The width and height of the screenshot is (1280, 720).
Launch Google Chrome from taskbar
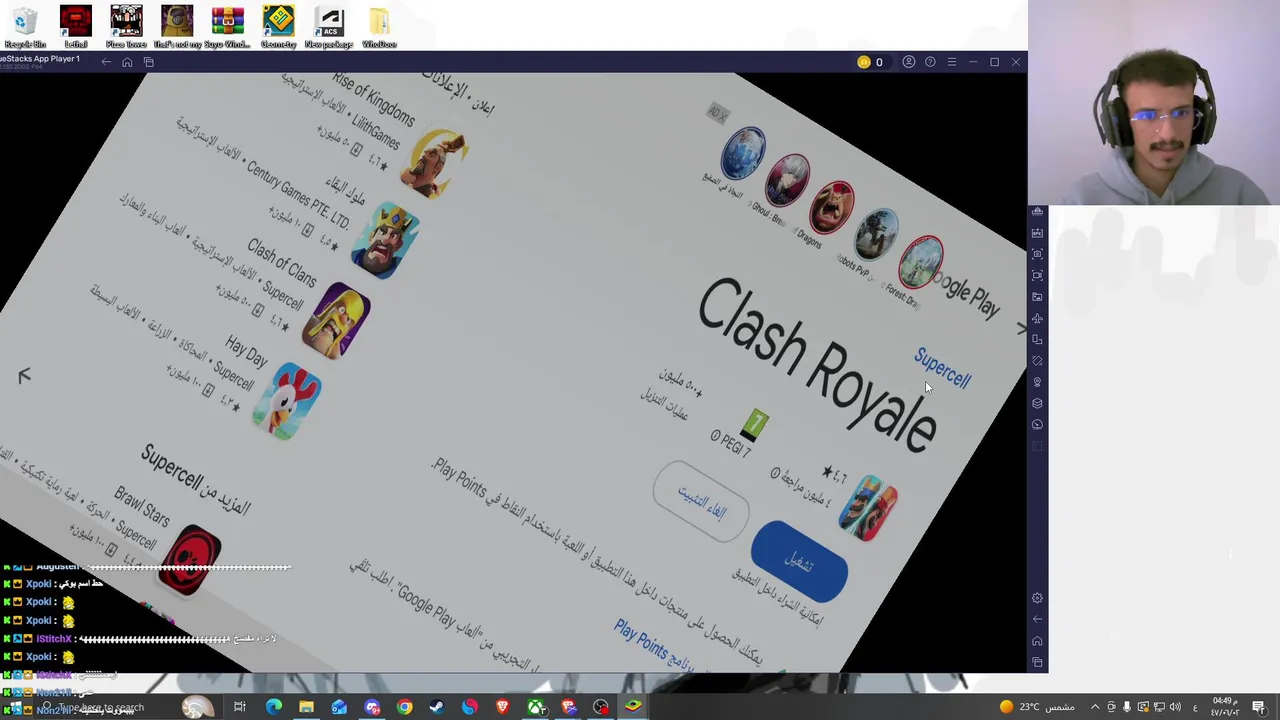pyautogui.click(x=404, y=707)
